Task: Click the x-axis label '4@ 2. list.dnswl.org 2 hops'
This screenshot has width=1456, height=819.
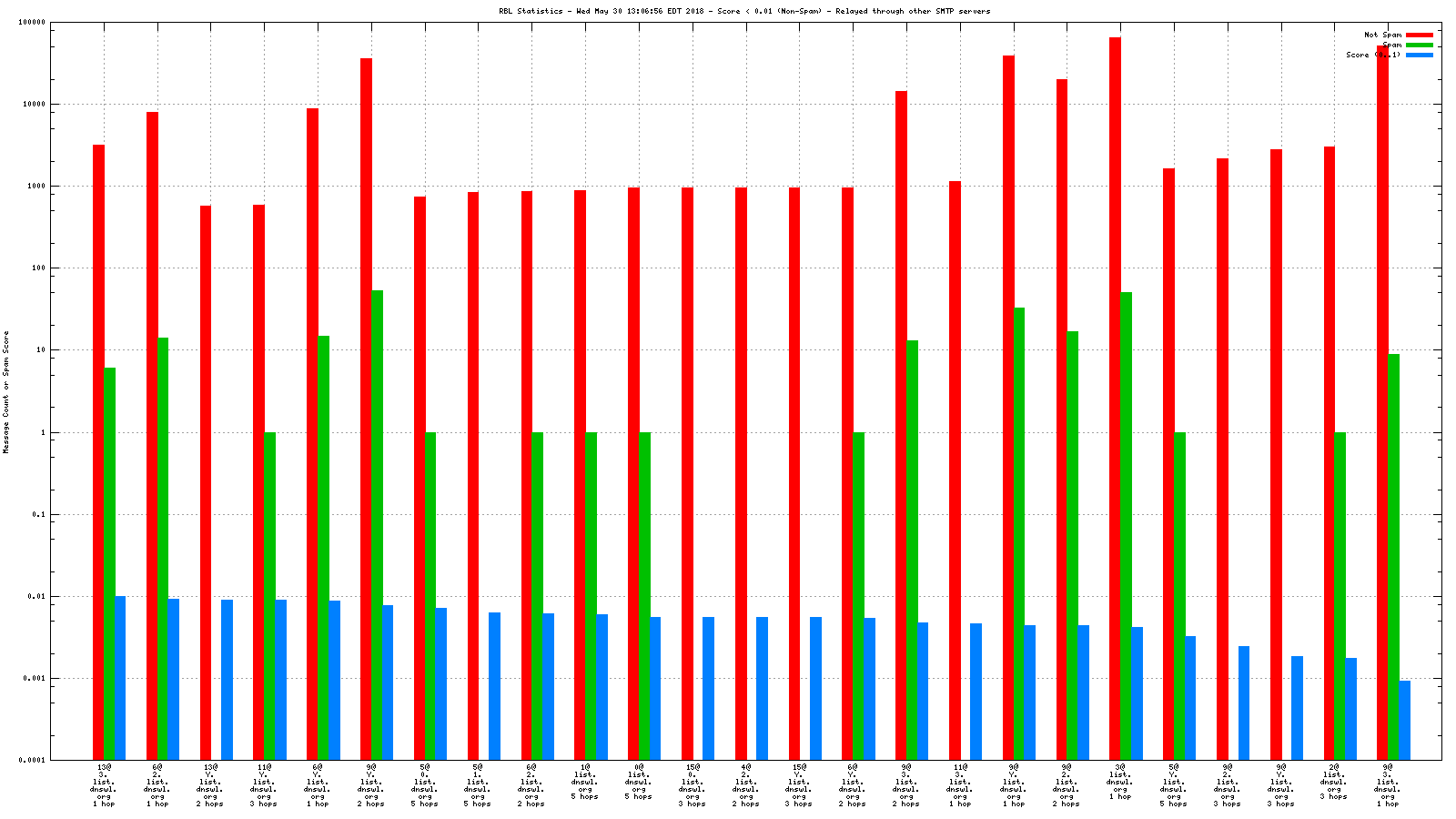Action: pyautogui.click(x=745, y=785)
